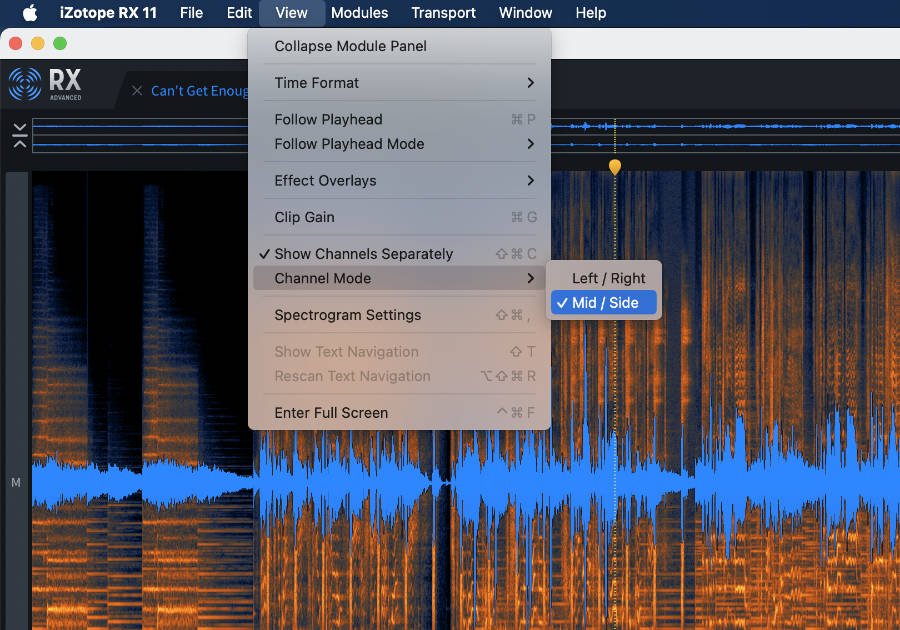This screenshot has height=630, width=900.
Task: Click the green zoom button
Action: [60, 44]
